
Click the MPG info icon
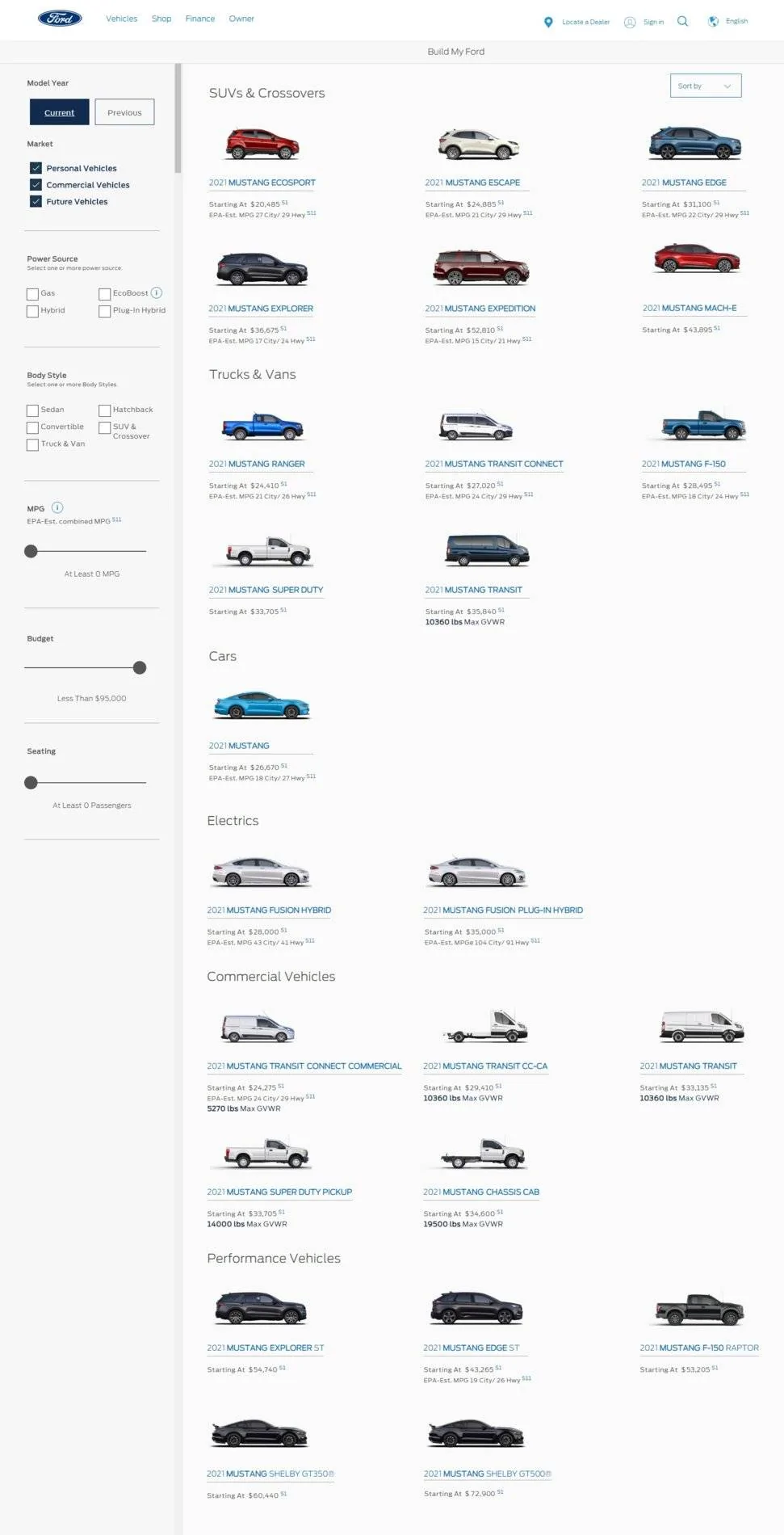[x=57, y=507]
